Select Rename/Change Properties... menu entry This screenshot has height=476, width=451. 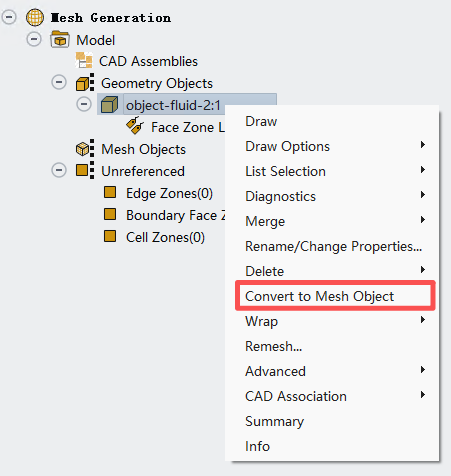[332, 246]
